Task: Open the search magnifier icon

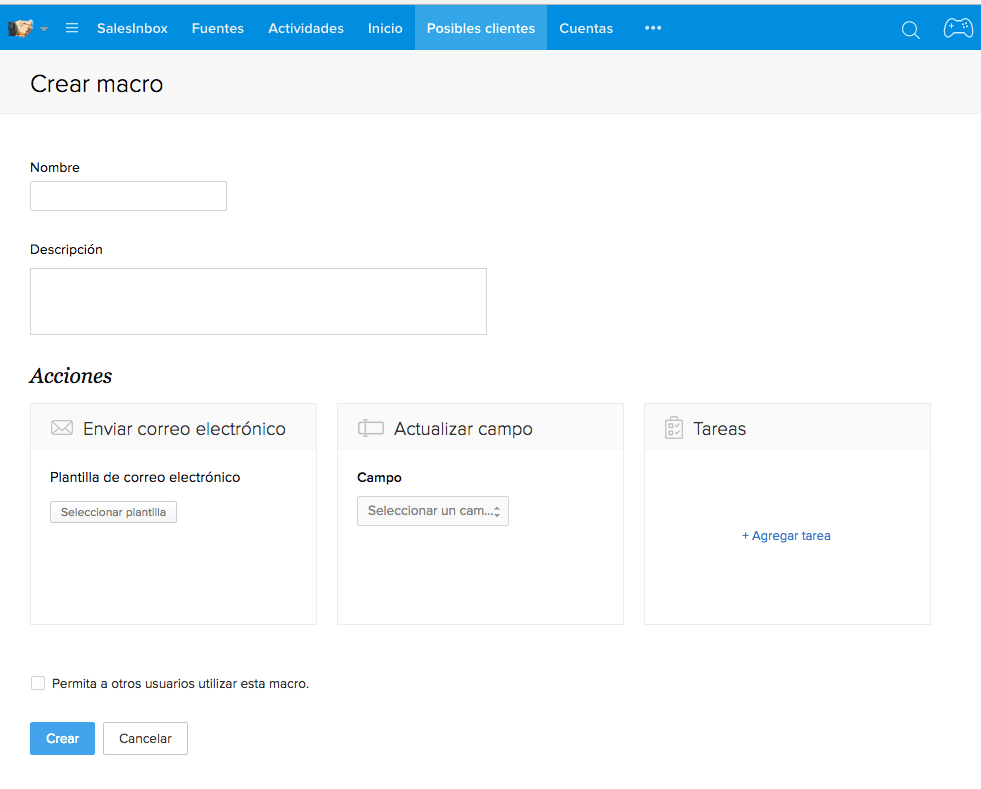Action: (910, 29)
